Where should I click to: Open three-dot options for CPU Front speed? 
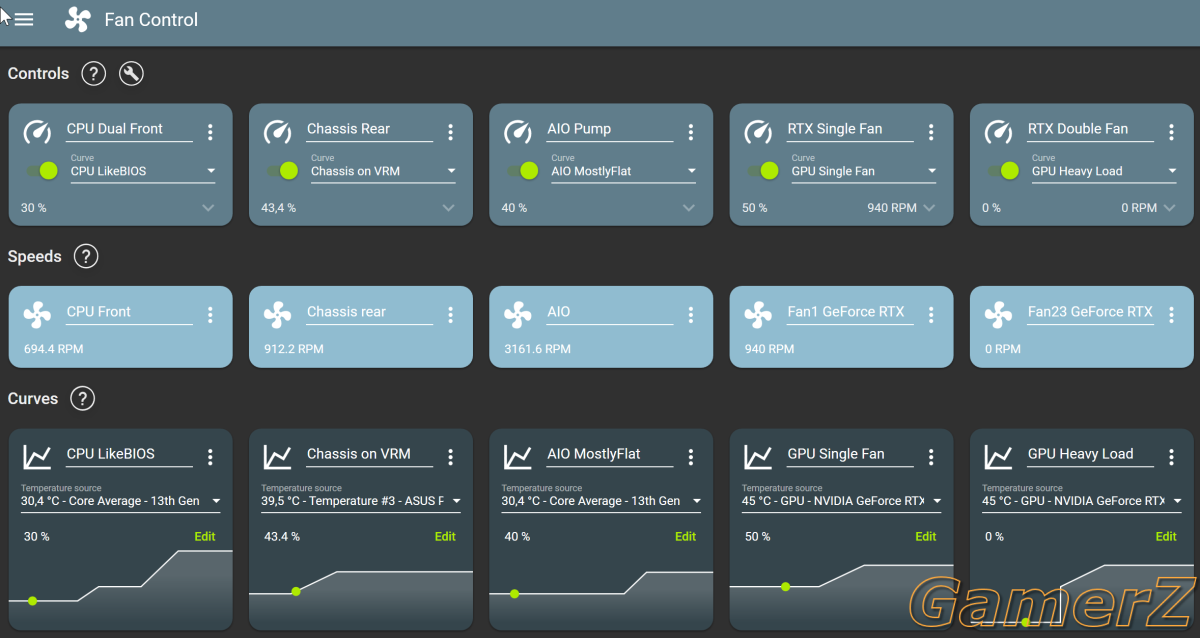click(x=210, y=315)
